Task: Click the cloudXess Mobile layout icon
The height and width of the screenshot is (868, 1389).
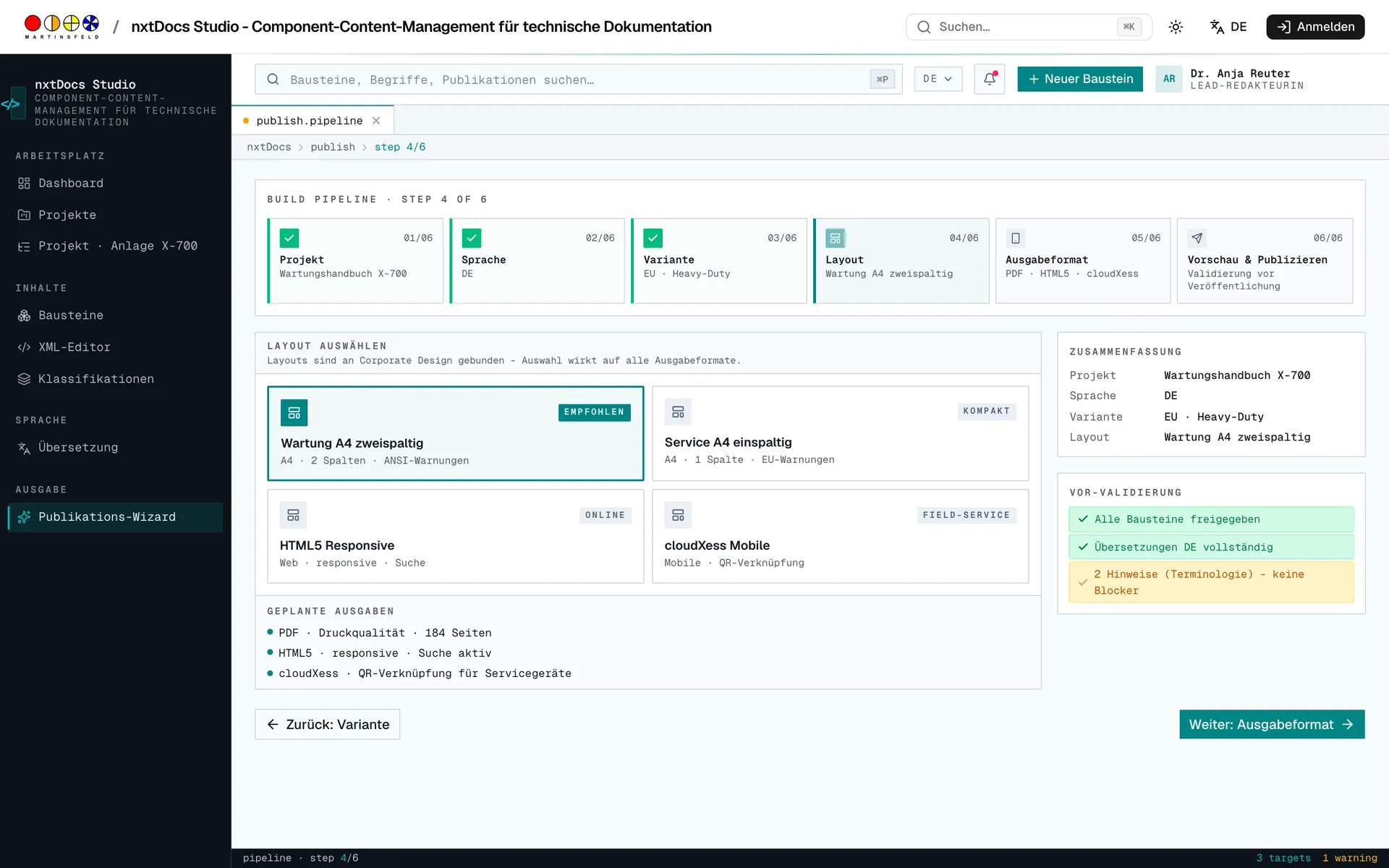Action: pos(678,515)
